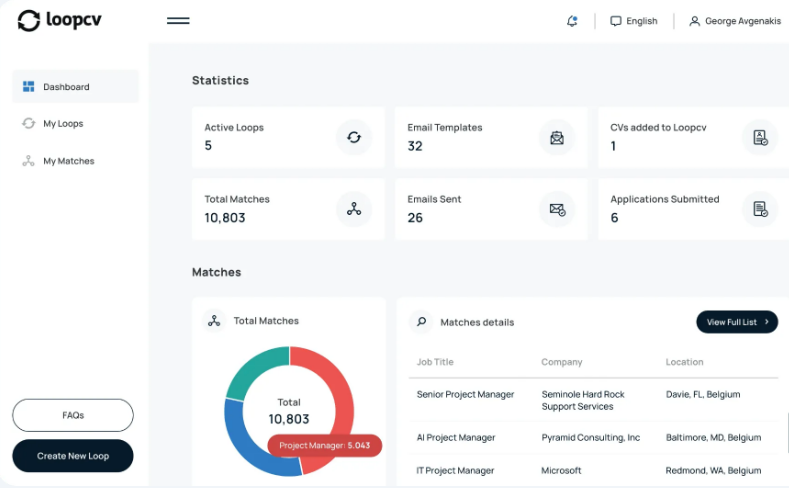Image resolution: width=789 pixels, height=488 pixels.
Task: Click the Location column header
Action: 684,362
